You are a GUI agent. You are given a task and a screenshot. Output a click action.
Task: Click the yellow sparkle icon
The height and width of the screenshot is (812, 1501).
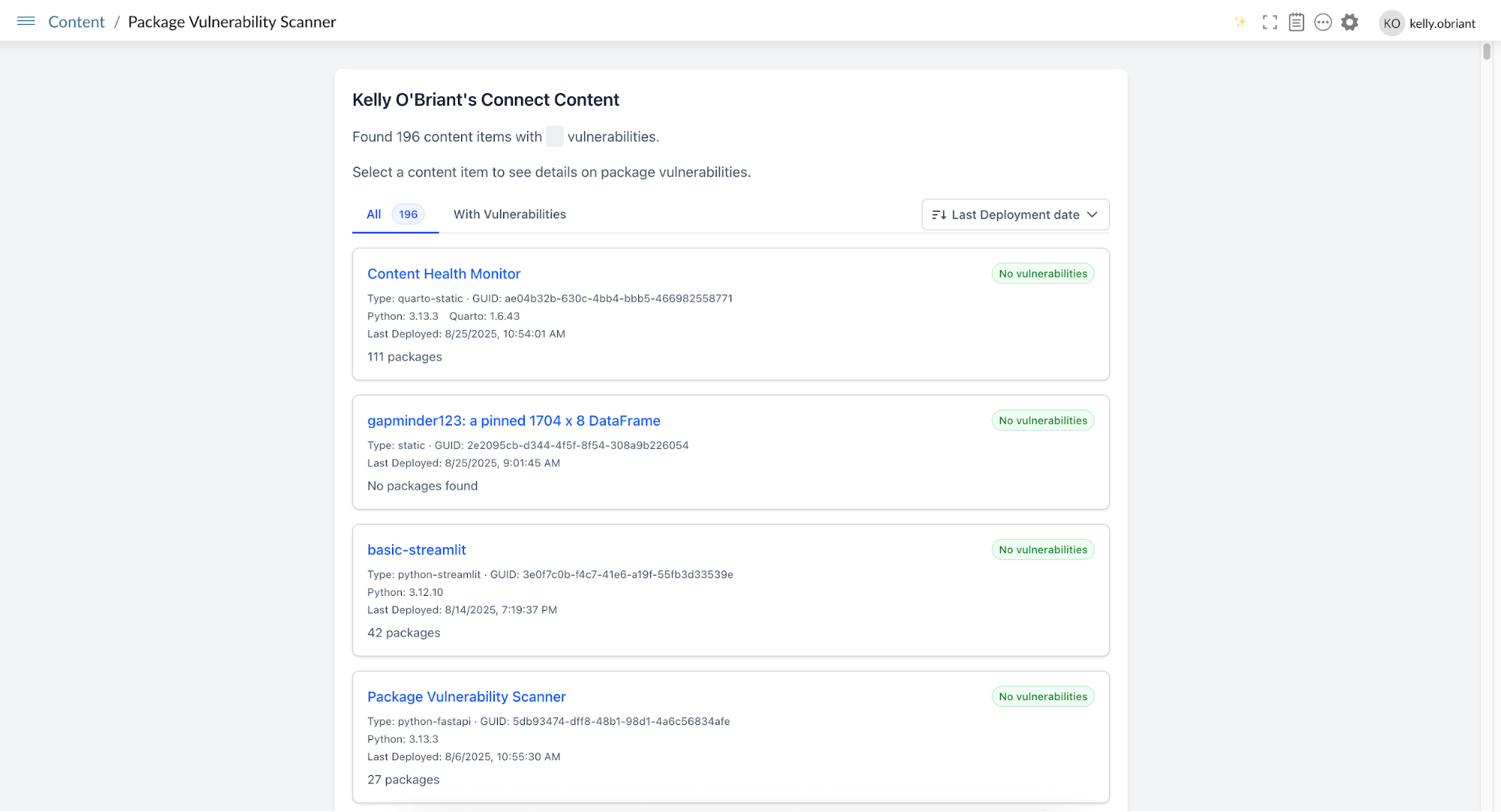coord(1240,22)
